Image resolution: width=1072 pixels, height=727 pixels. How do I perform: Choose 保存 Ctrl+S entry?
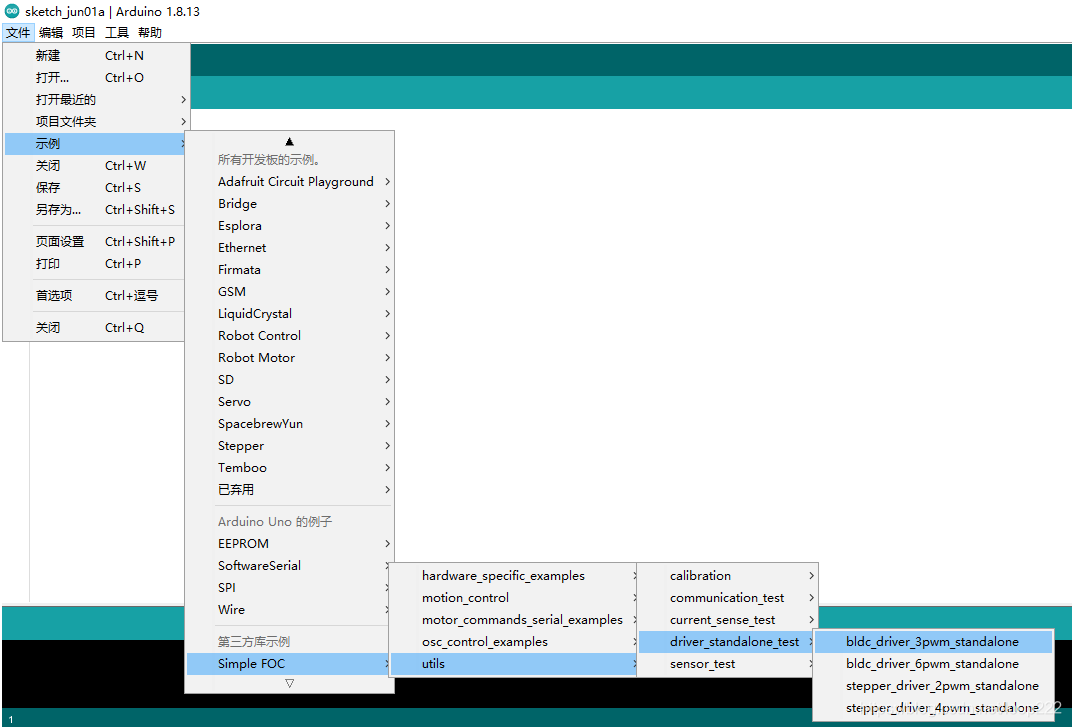96,187
